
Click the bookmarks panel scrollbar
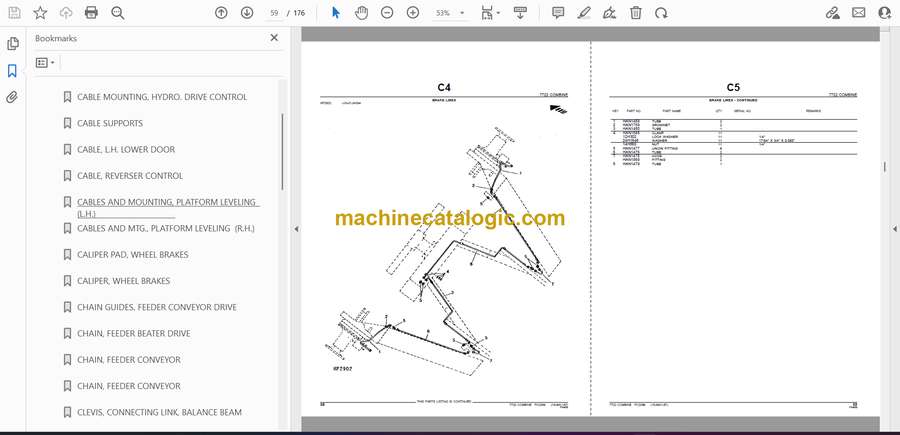coord(282,152)
